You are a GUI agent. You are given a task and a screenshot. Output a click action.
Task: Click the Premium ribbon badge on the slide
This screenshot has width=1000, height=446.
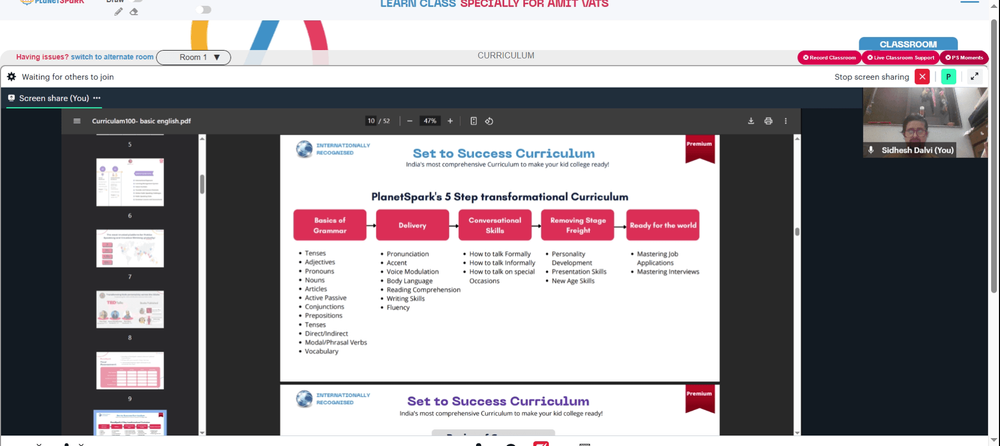(700, 149)
